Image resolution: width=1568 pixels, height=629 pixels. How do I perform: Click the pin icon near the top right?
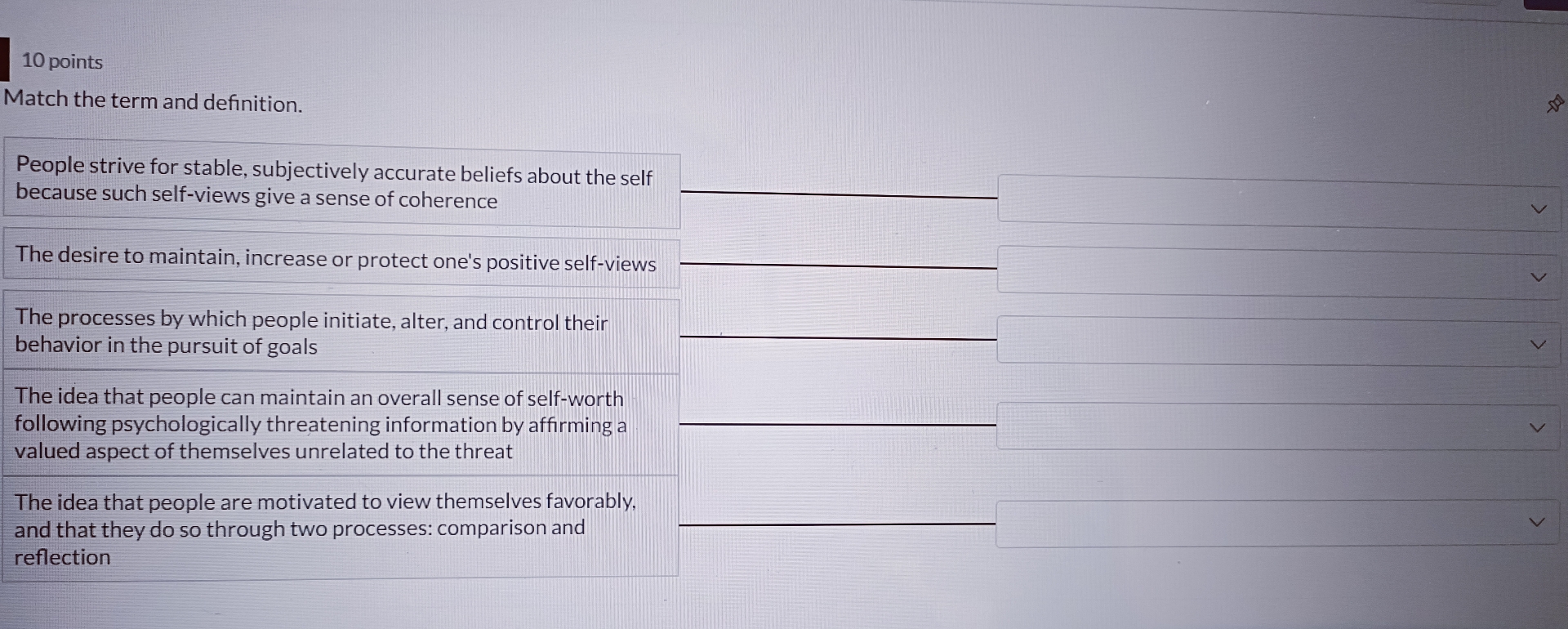1554,104
